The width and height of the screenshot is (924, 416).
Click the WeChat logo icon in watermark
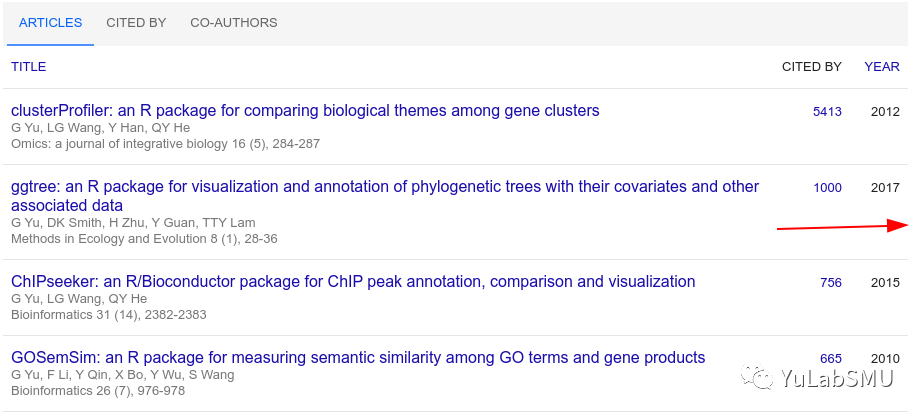coord(757,378)
